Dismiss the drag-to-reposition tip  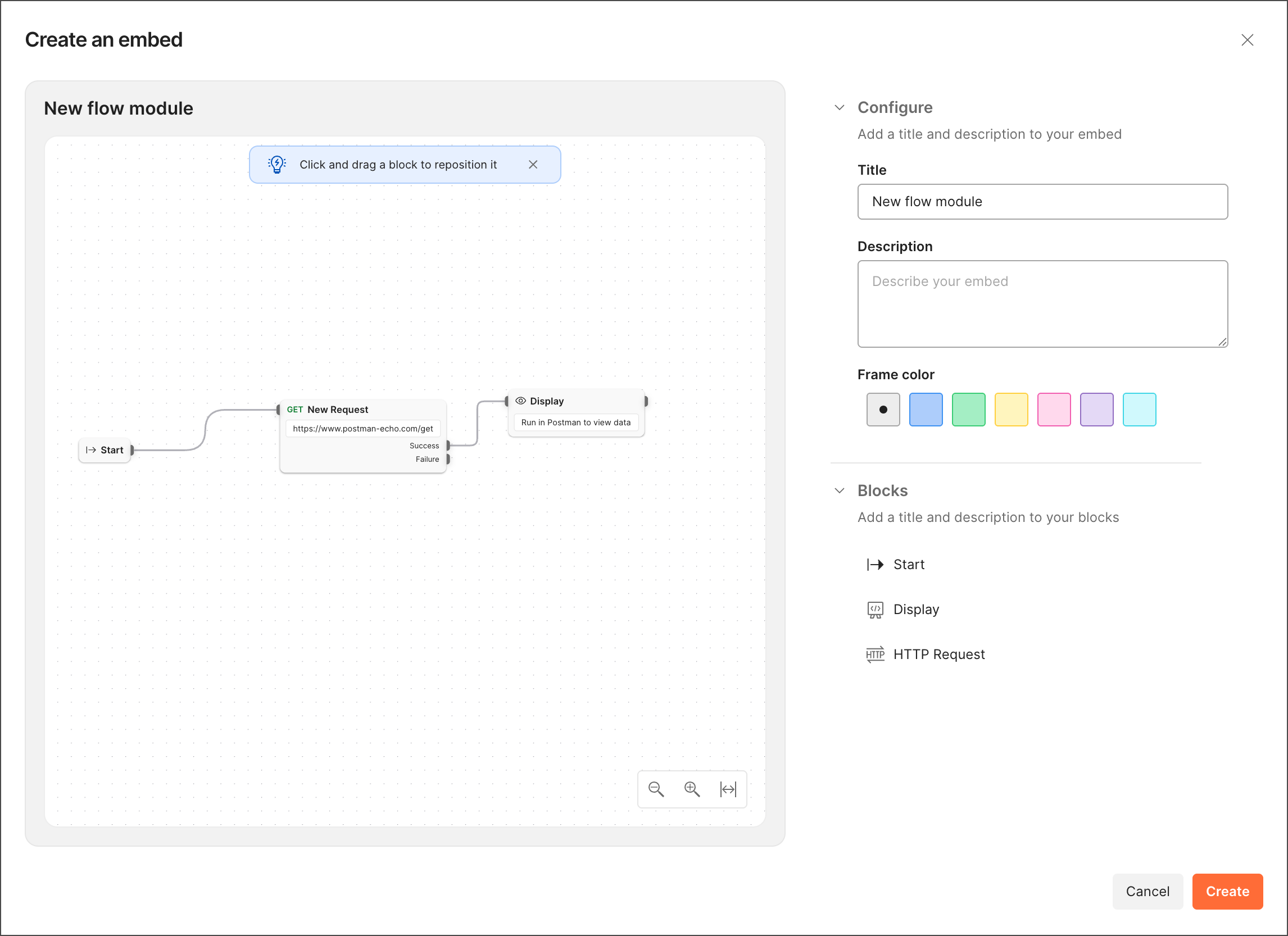pos(533,165)
